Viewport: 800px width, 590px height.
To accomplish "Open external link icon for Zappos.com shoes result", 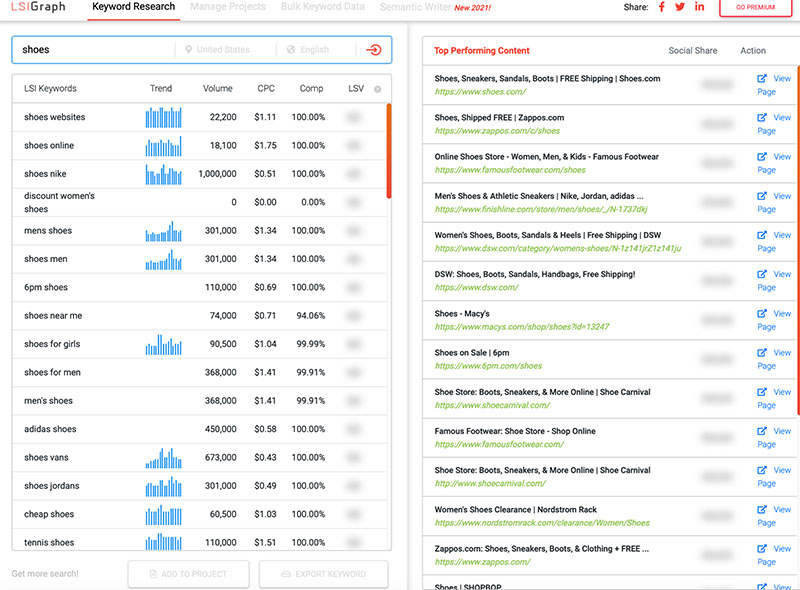I will click(762, 118).
